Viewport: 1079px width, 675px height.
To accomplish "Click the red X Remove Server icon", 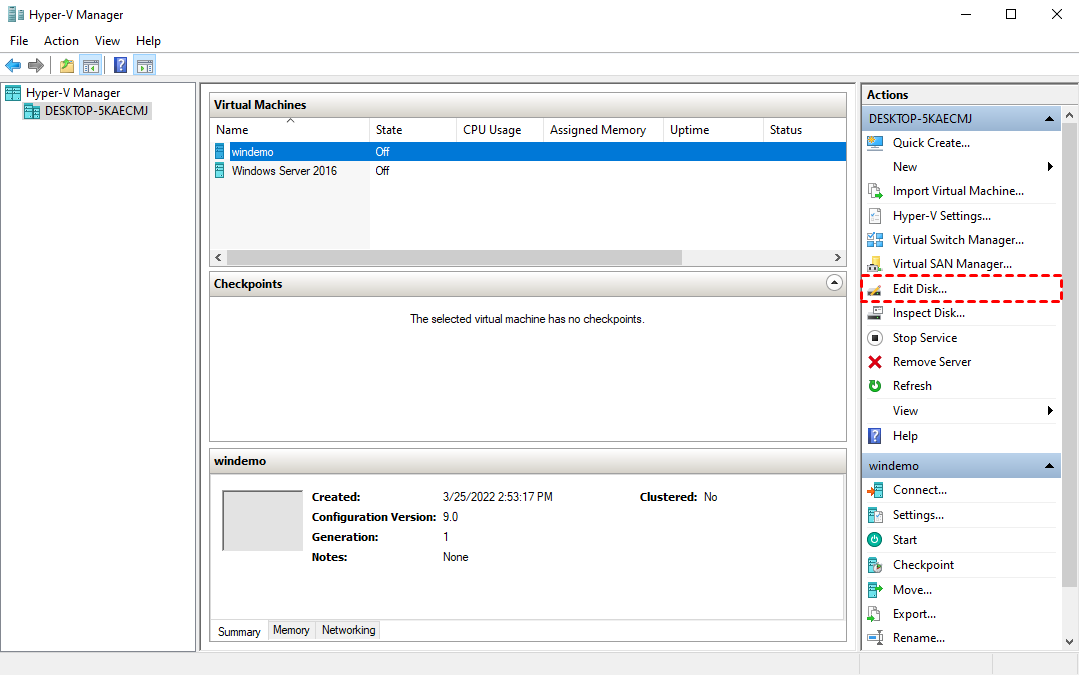I will pos(875,362).
